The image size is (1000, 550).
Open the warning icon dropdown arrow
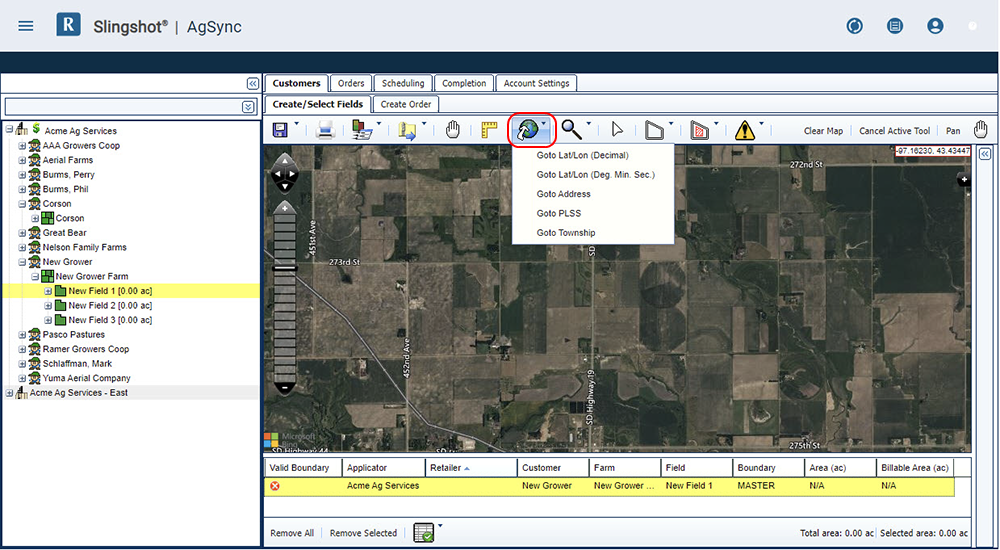(761, 124)
